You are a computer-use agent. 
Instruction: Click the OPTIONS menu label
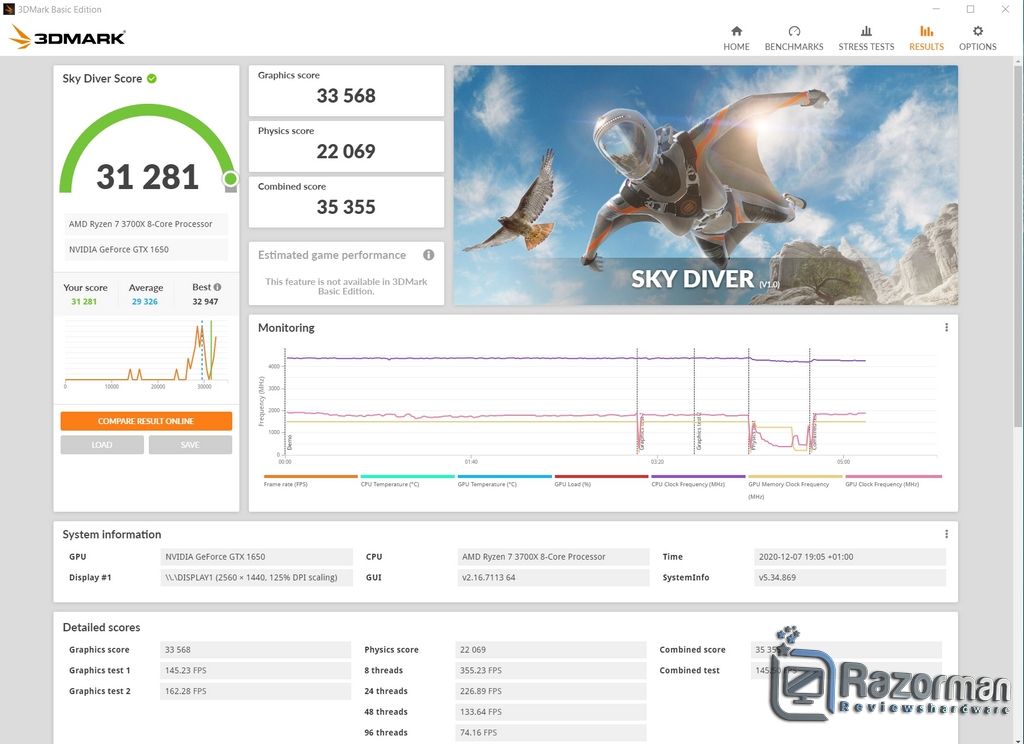(x=978, y=46)
